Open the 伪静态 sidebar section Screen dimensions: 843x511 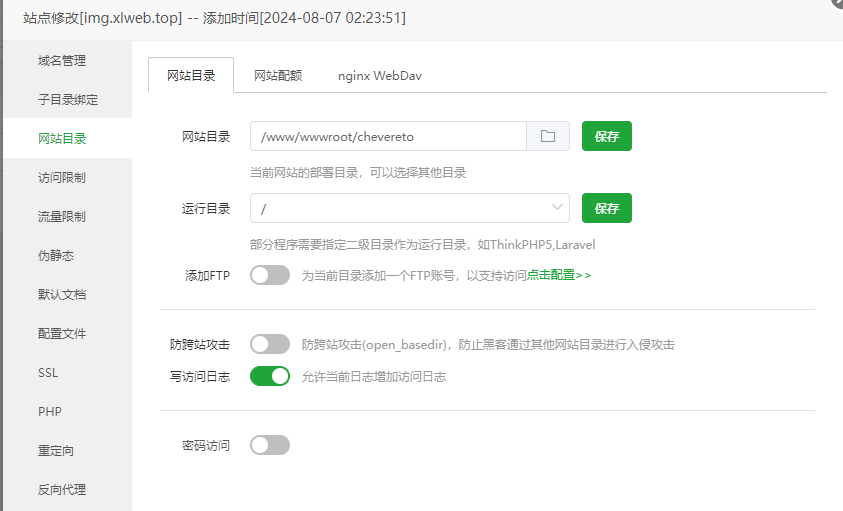click(x=56, y=256)
